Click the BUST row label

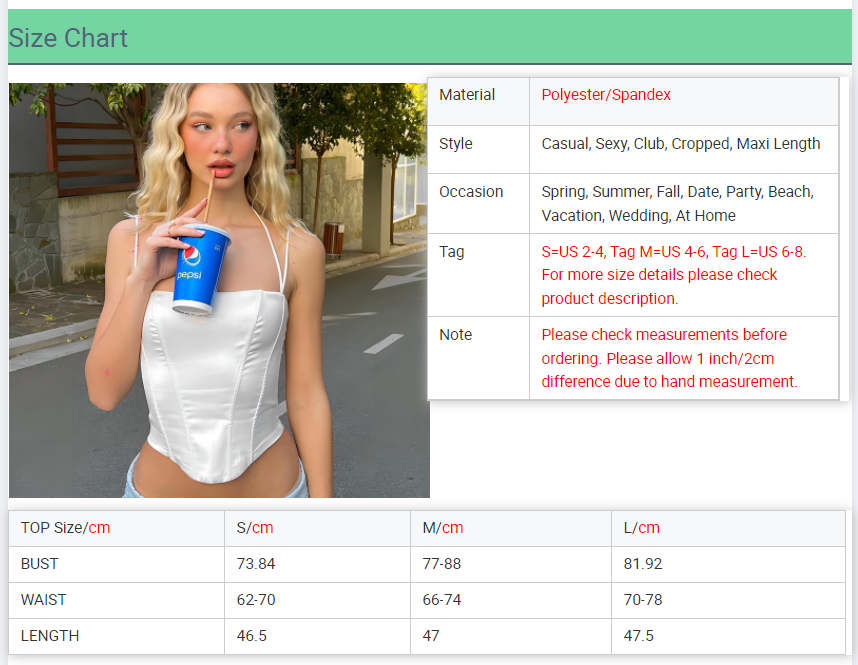click(40, 564)
